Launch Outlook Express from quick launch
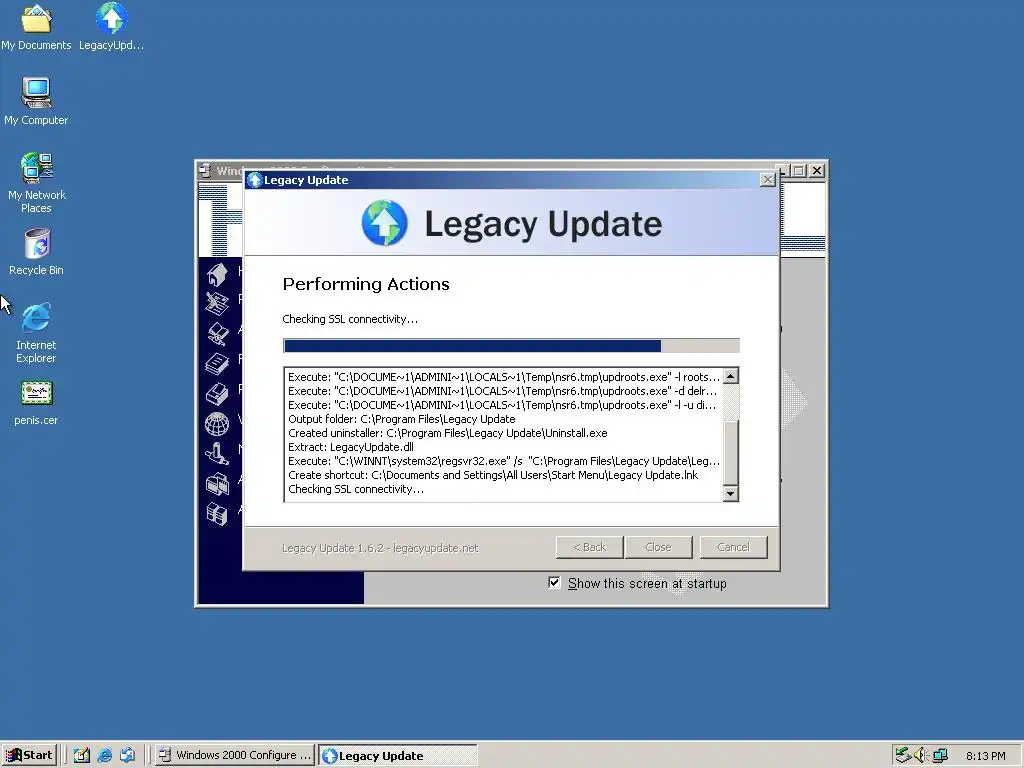 [127, 755]
